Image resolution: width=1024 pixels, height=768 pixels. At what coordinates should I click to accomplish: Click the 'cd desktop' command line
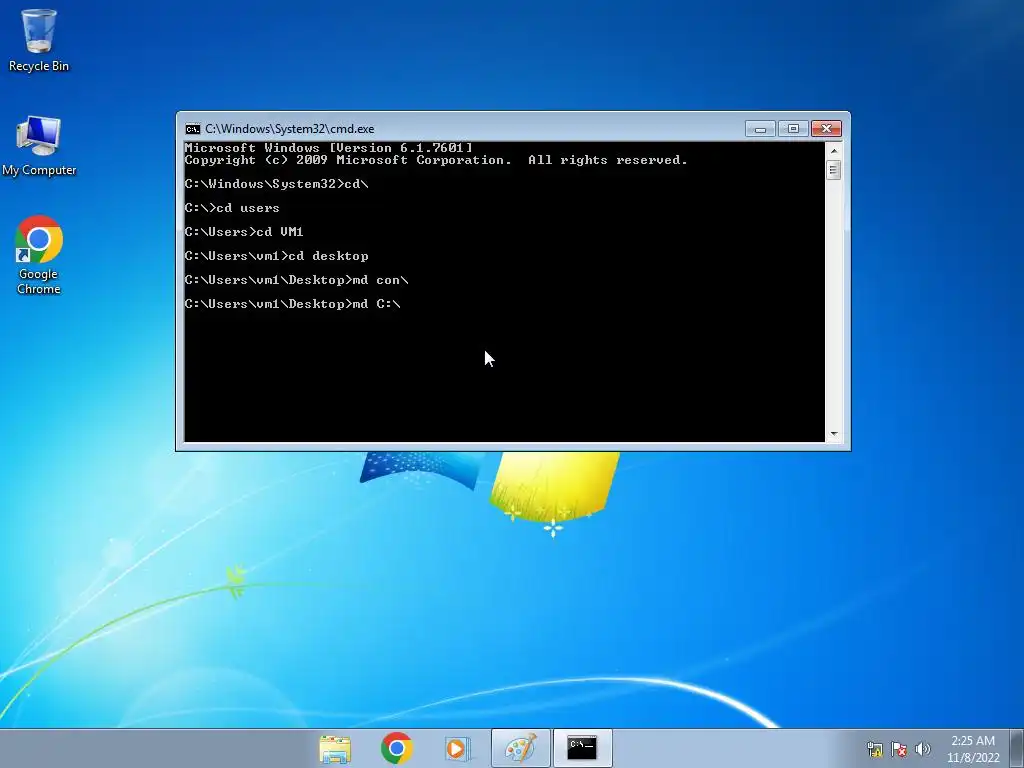click(276, 256)
